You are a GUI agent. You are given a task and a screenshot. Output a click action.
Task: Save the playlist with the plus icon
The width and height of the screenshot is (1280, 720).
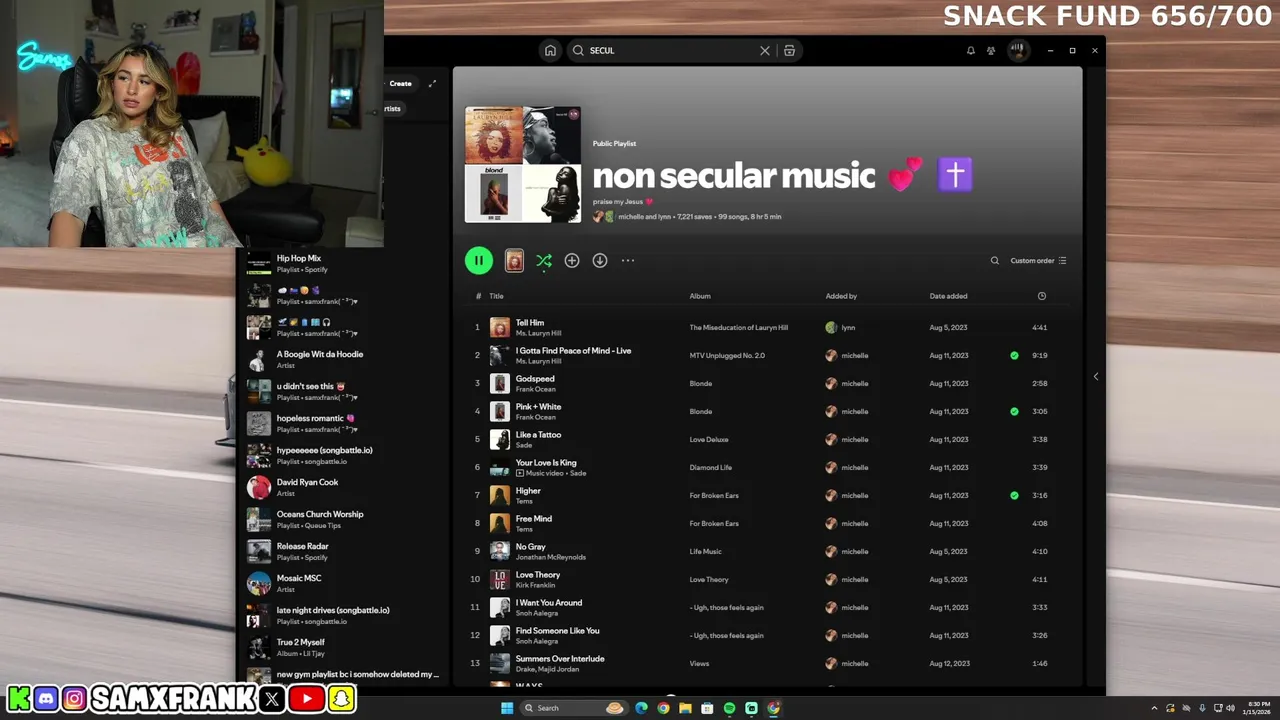click(x=572, y=260)
